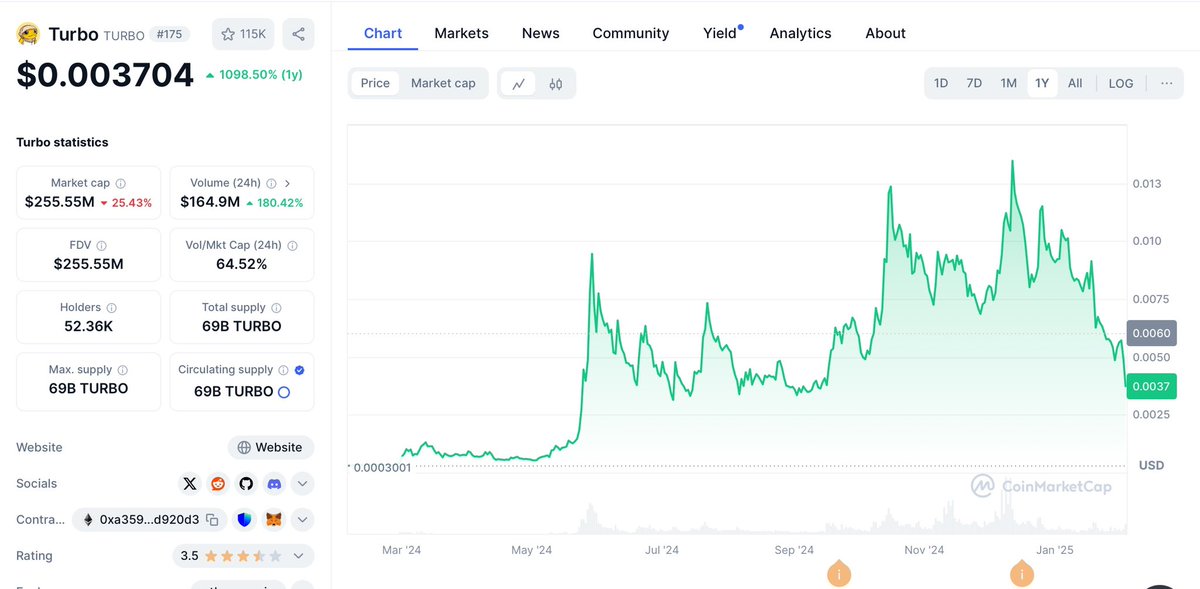The height and width of the screenshot is (589, 1200).
Task: Click the $255.55M market cap value
Action: [x=60, y=202]
